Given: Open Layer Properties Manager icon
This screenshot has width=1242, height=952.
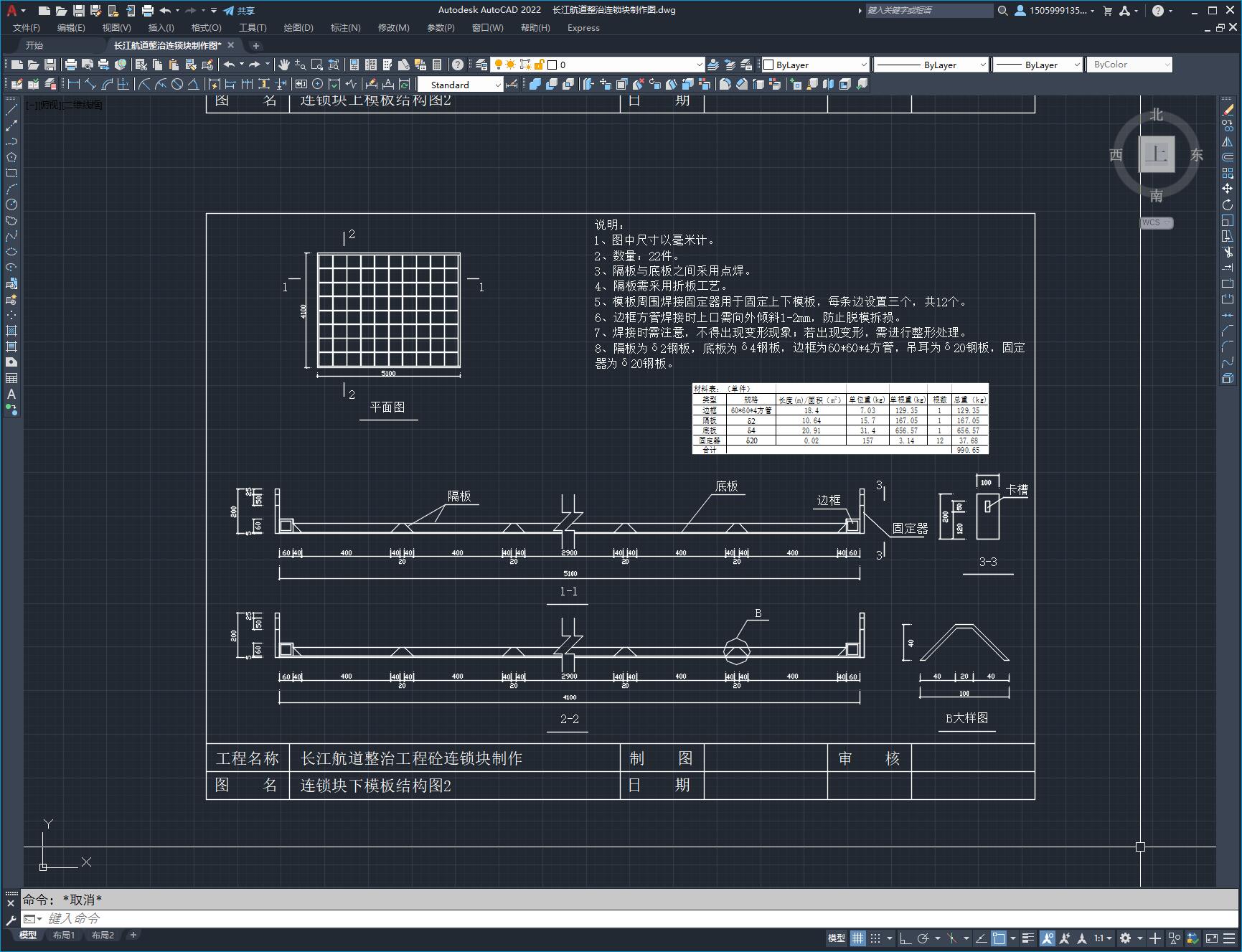Looking at the screenshot, I should 481,65.
